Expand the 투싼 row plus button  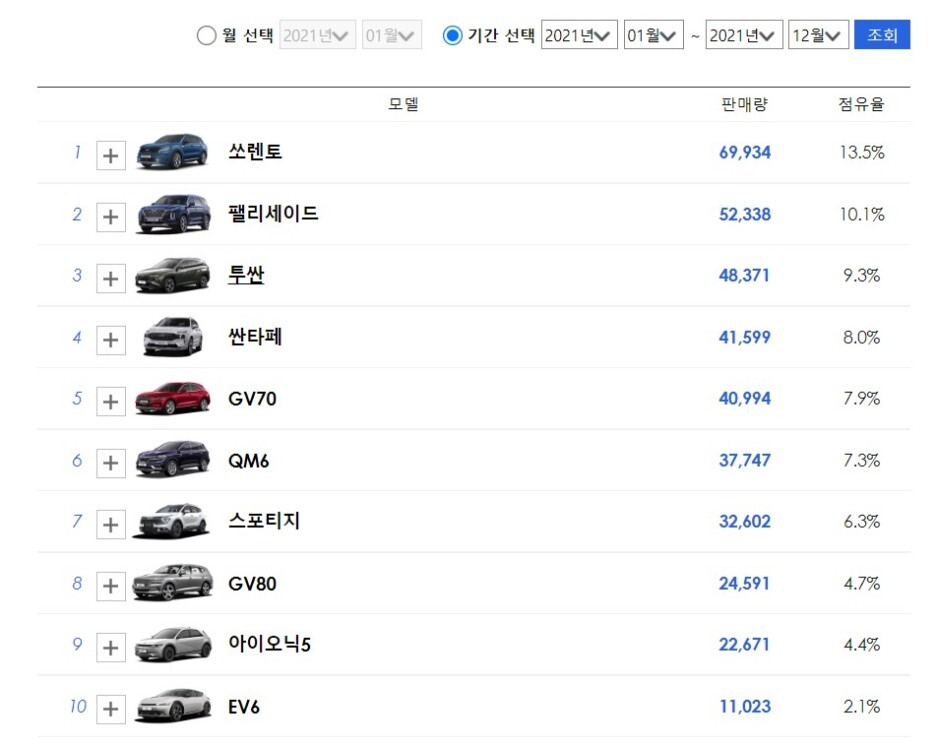click(111, 278)
